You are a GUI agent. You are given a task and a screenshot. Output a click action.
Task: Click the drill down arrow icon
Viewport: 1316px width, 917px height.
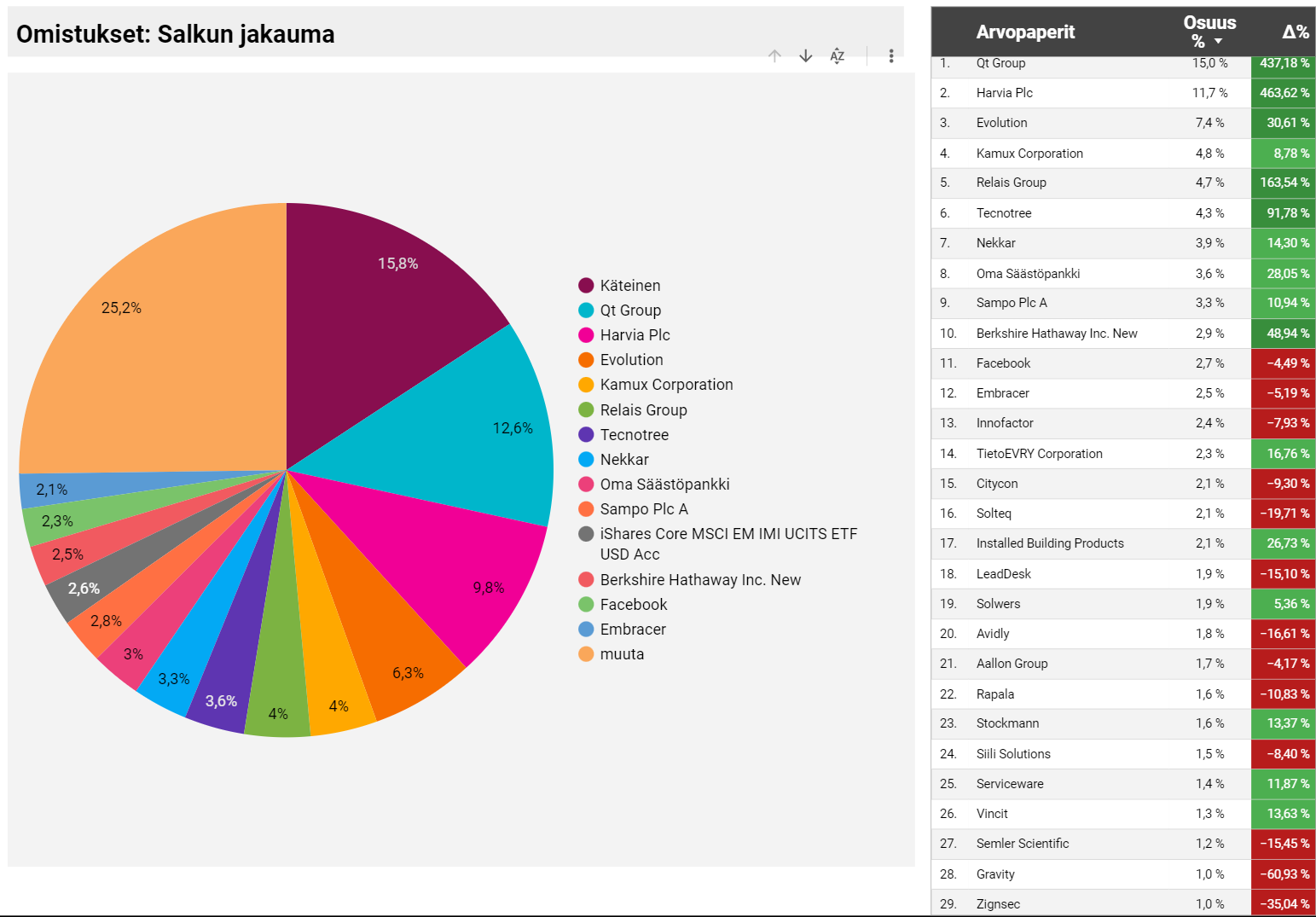(x=806, y=55)
